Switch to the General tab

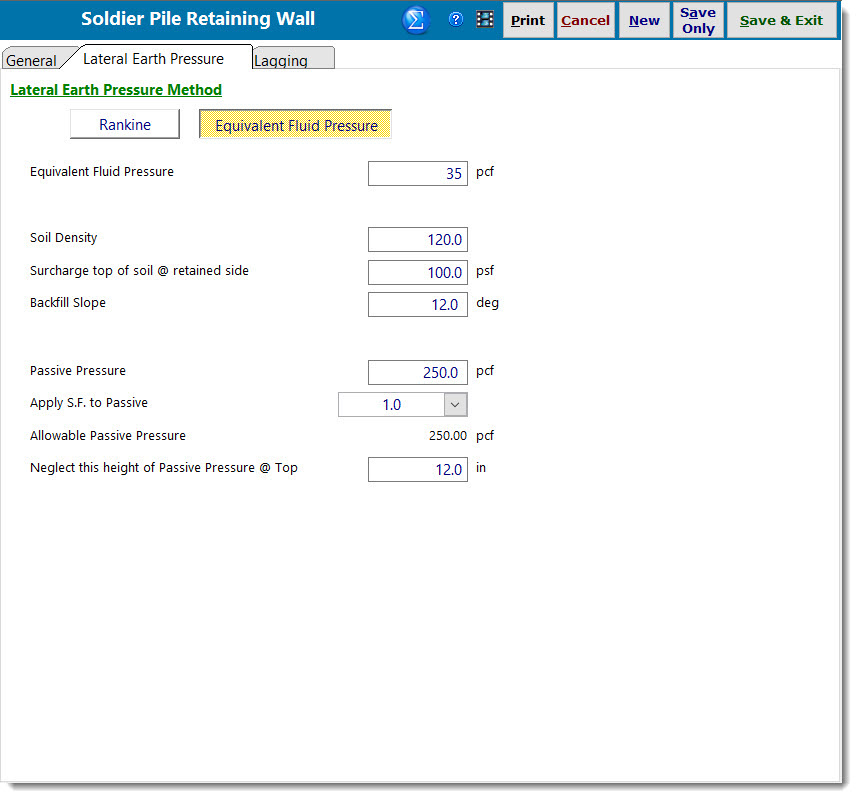(31, 60)
